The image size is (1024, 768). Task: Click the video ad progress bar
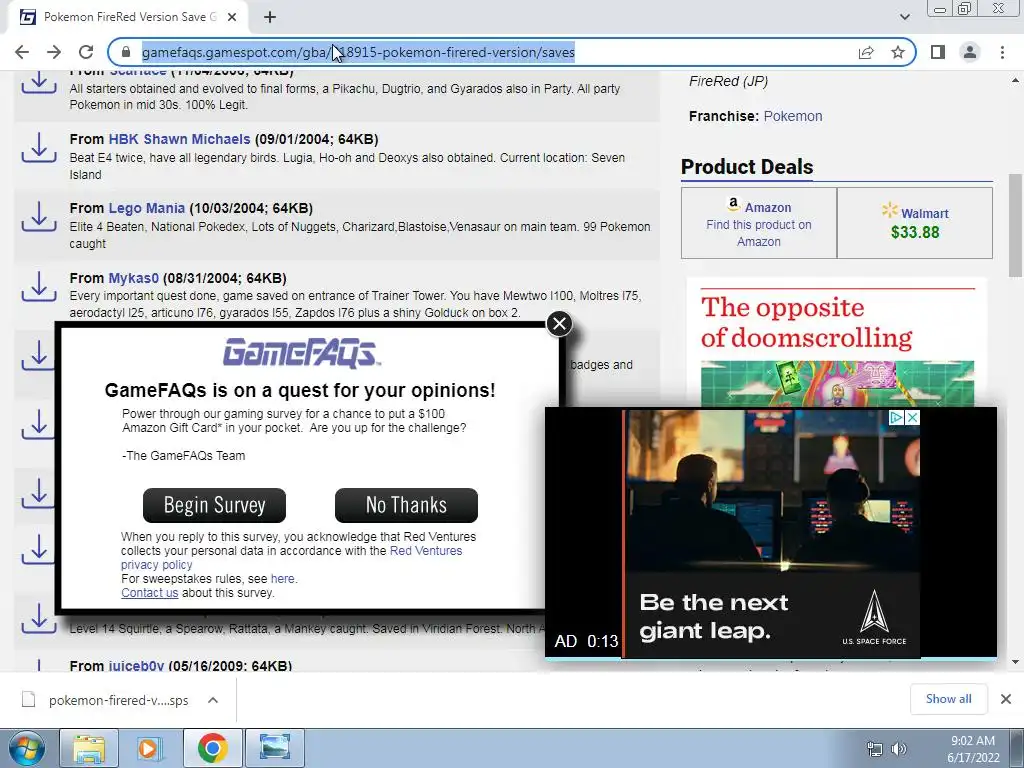point(771,659)
